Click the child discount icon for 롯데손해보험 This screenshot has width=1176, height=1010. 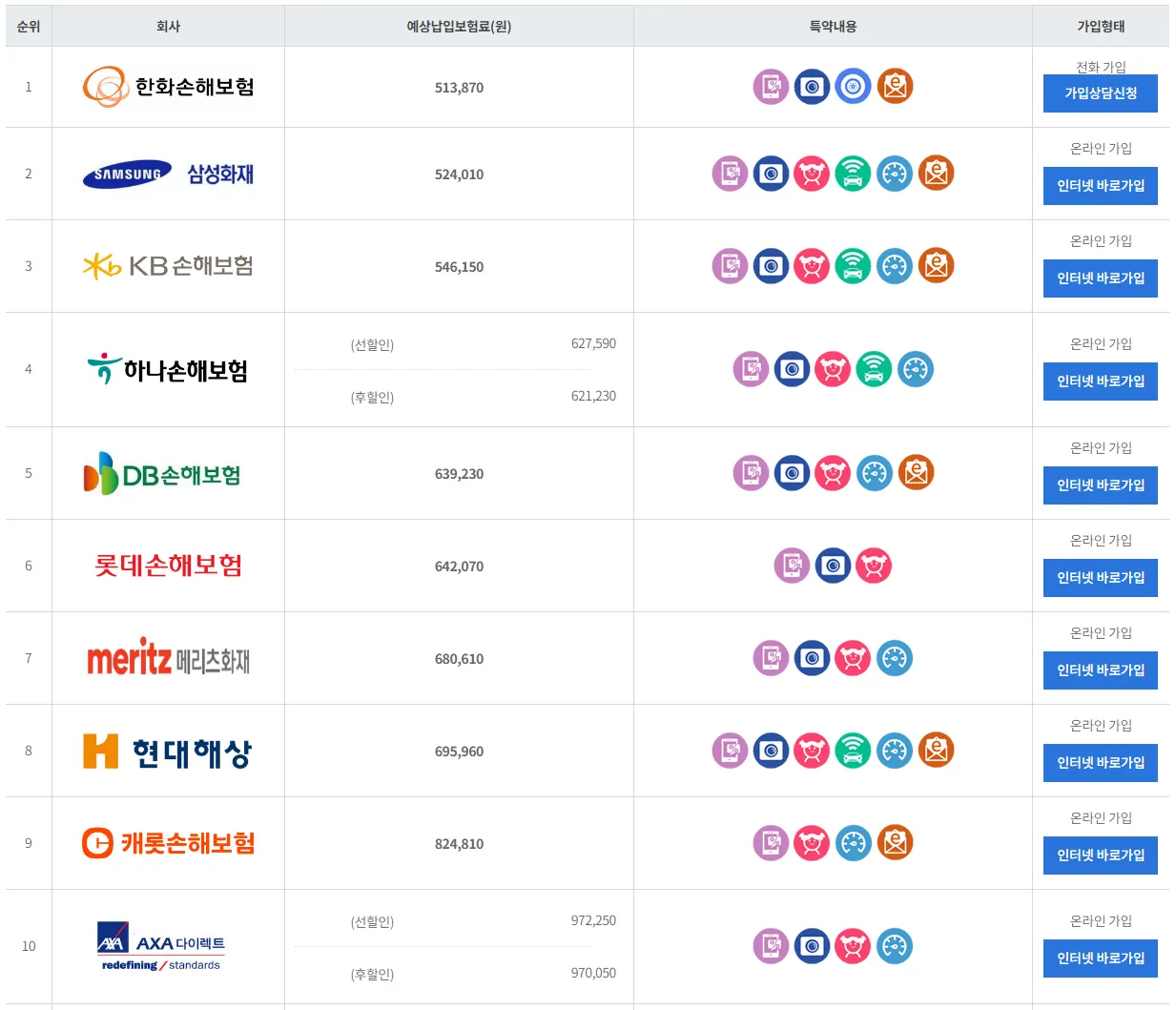click(x=874, y=566)
